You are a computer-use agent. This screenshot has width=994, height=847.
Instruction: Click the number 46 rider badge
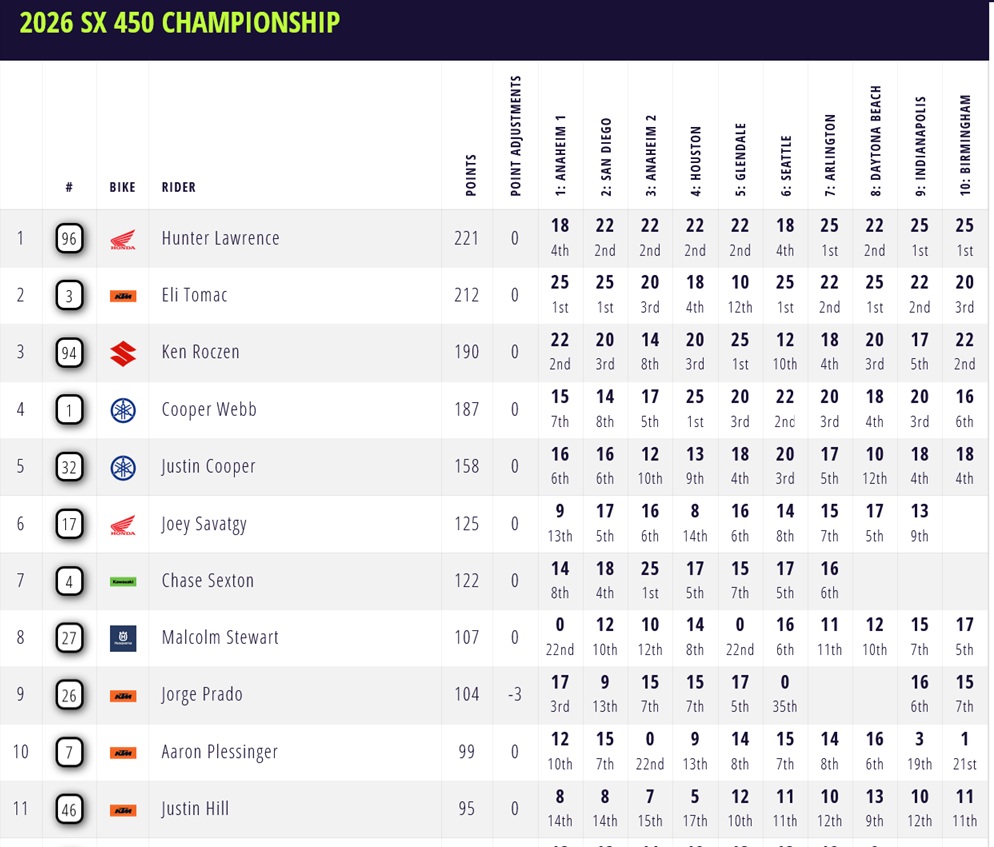tap(69, 809)
